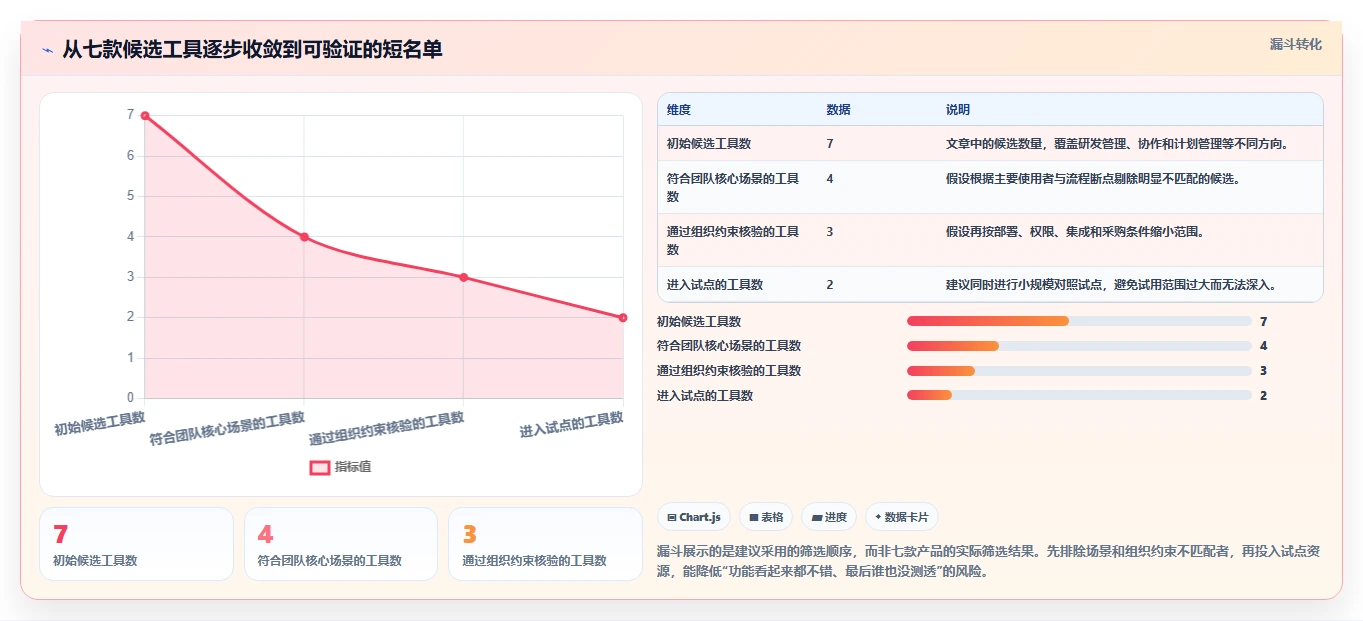Click the footer note starting 漏斗展示的是建议采用

click(989, 561)
